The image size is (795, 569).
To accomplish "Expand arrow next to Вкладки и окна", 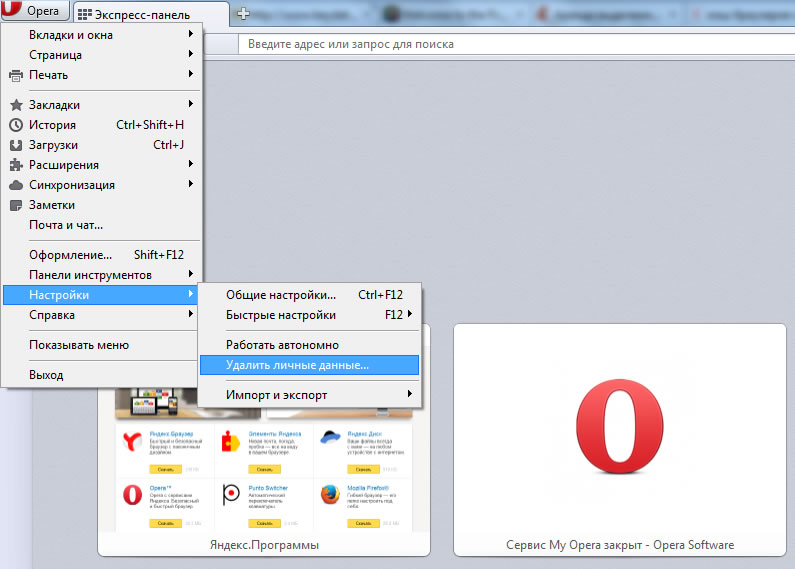I will (x=191, y=34).
